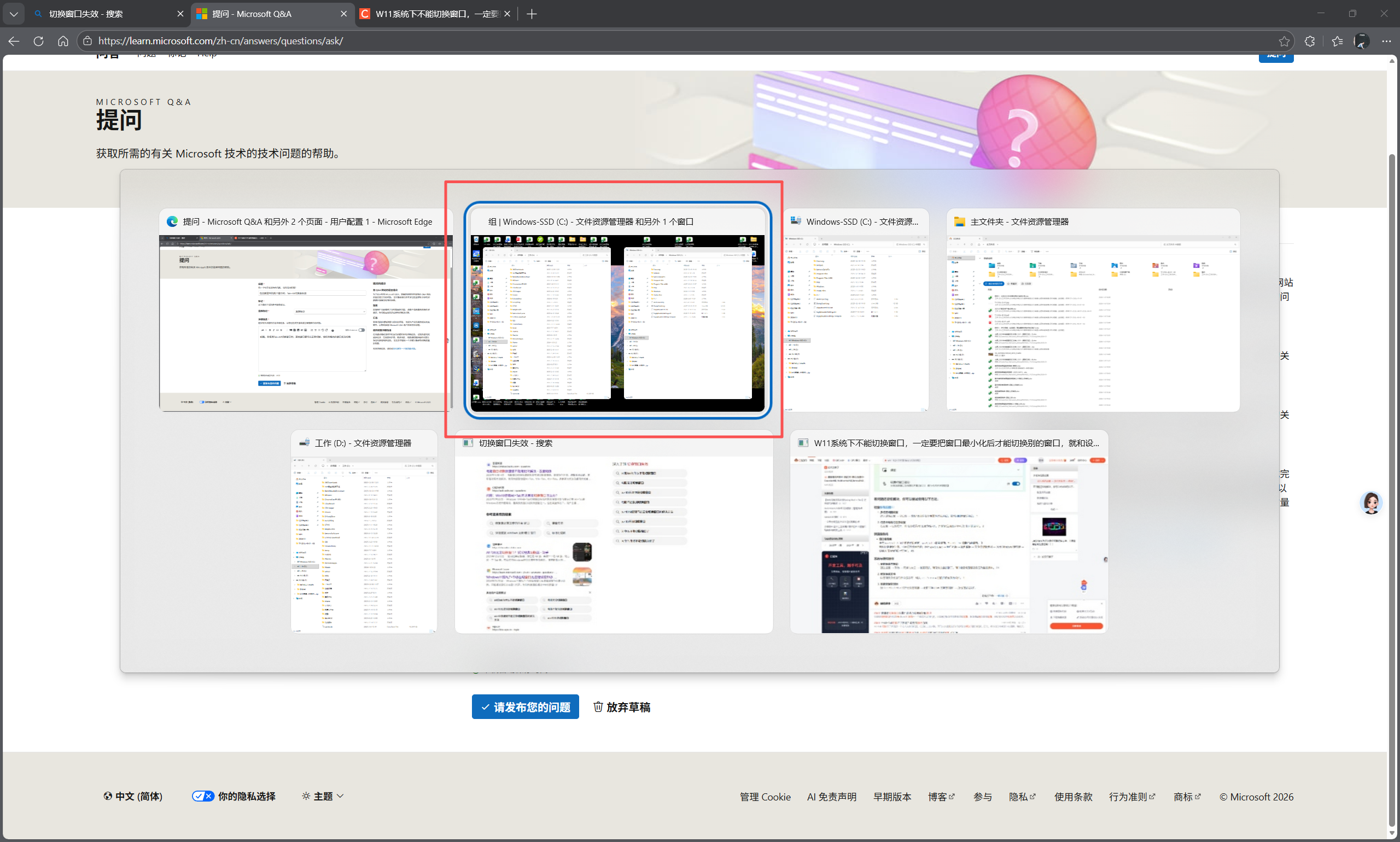Open the browser home page
This screenshot has height=842, width=1400.
(x=63, y=41)
